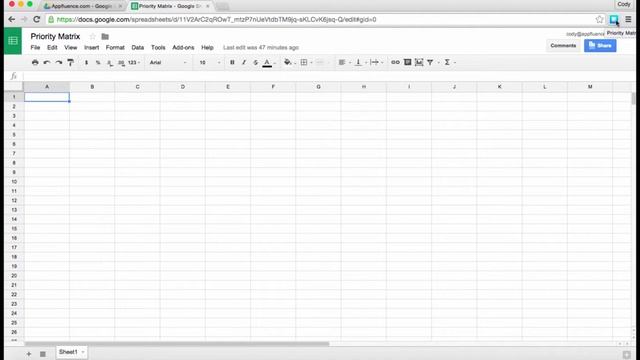
Task: Go back in browser history
Action: click(x=11, y=19)
